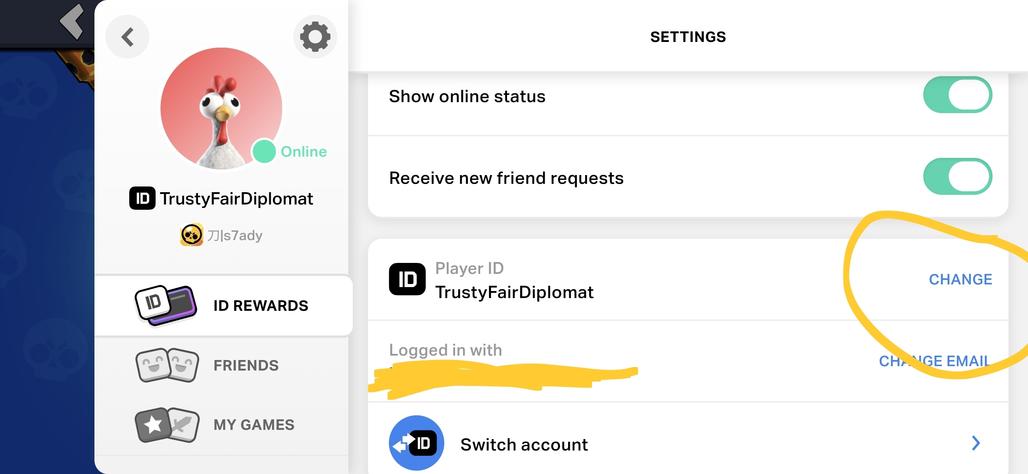The image size is (1028, 474).
Task: Click the green Online status indicator
Action: pos(264,152)
